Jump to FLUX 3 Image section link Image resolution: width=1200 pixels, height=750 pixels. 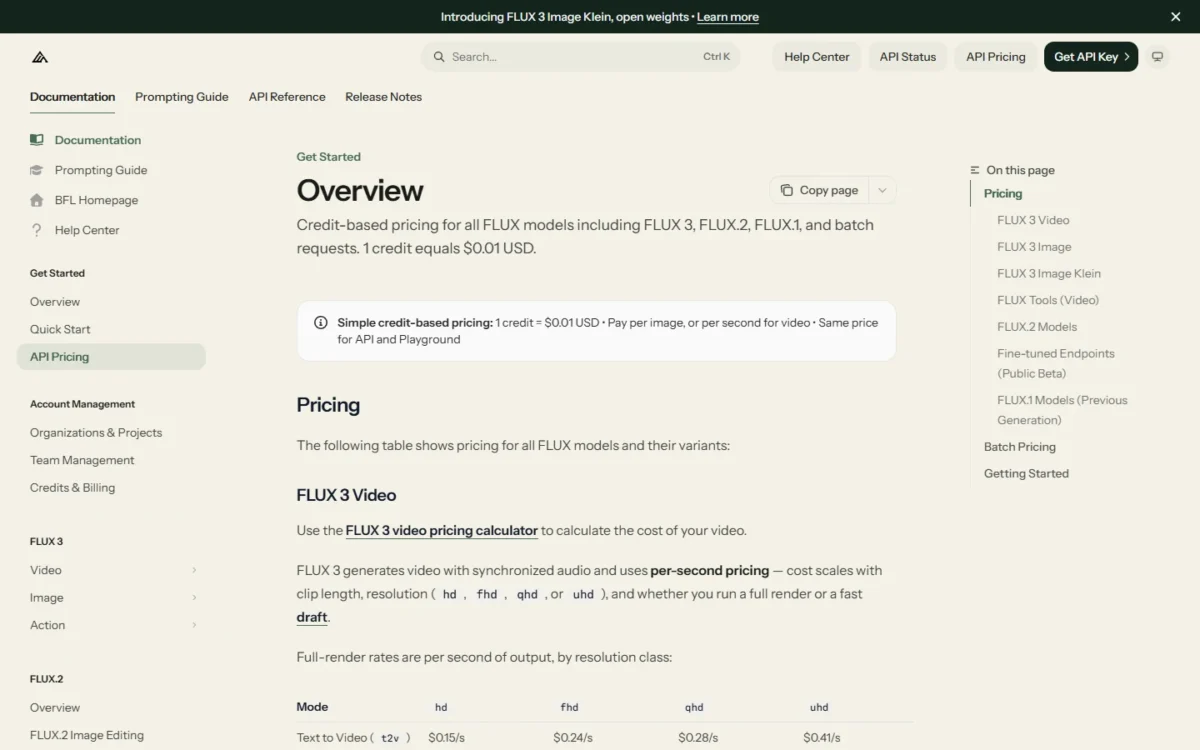click(x=1034, y=247)
